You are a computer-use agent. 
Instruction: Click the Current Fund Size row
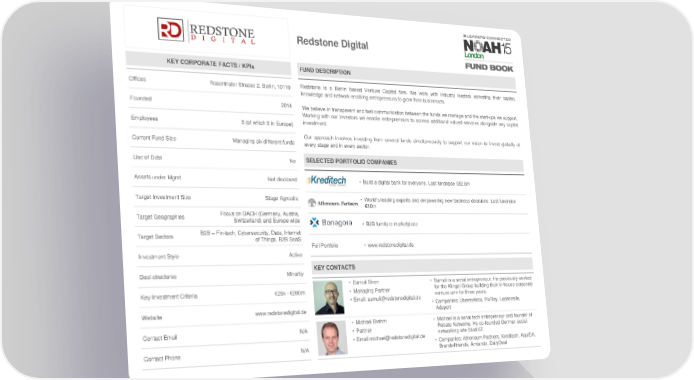pos(214,139)
